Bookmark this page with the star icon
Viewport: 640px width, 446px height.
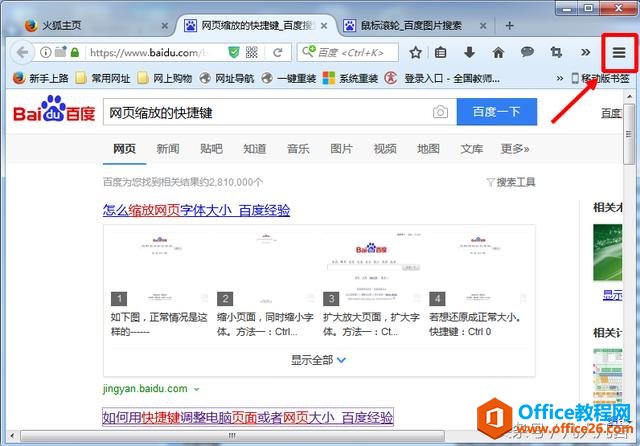(x=416, y=52)
